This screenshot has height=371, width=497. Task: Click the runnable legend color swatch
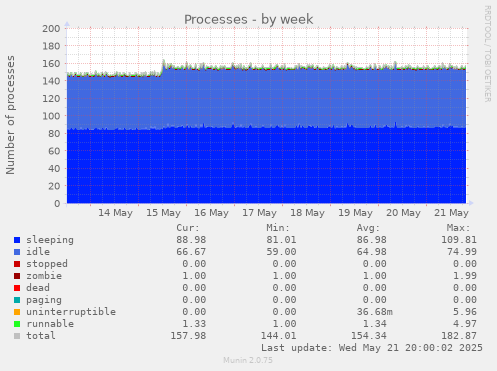tap(17, 324)
